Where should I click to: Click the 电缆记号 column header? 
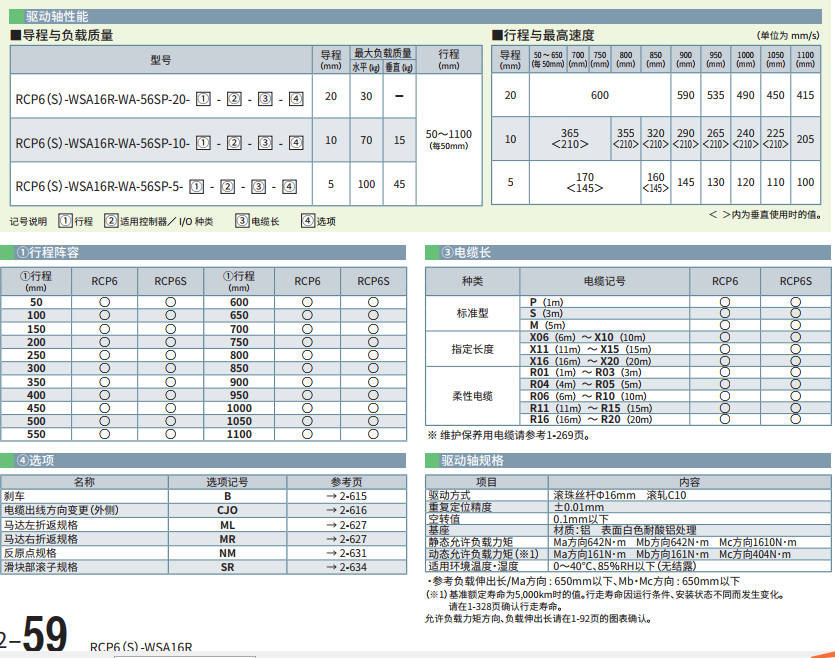point(604,281)
